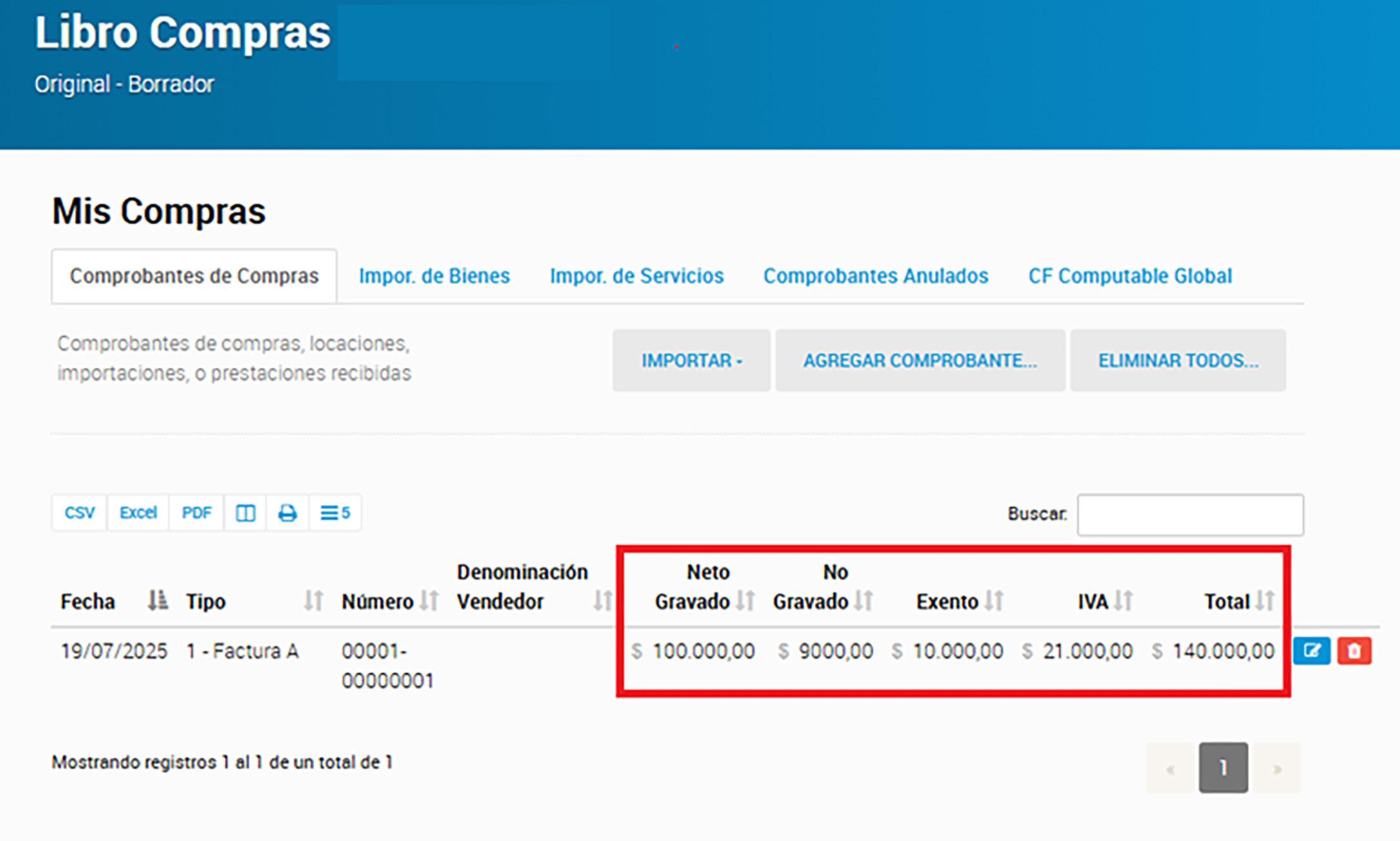Sort by Tipo column arrows
Image resolution: width=1400 pixels, height=841 pixels.
click(x=314, y=600)
